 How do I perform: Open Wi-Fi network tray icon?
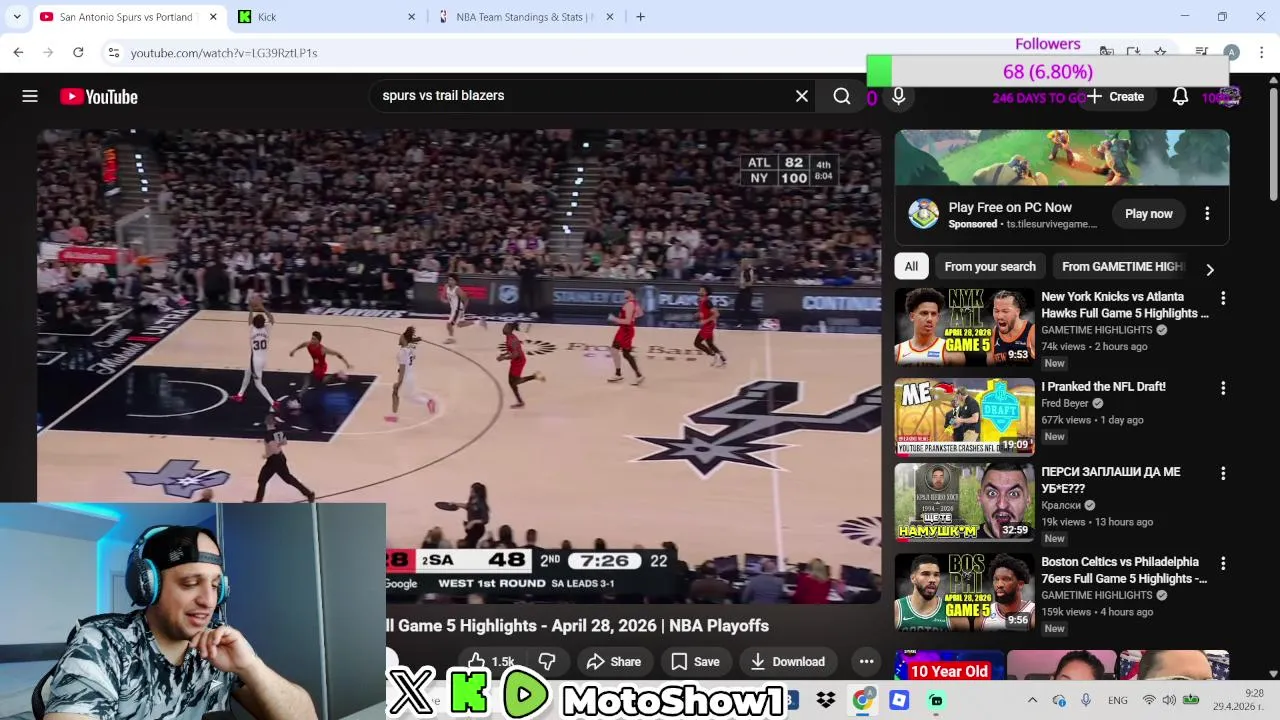[1149, 700]
